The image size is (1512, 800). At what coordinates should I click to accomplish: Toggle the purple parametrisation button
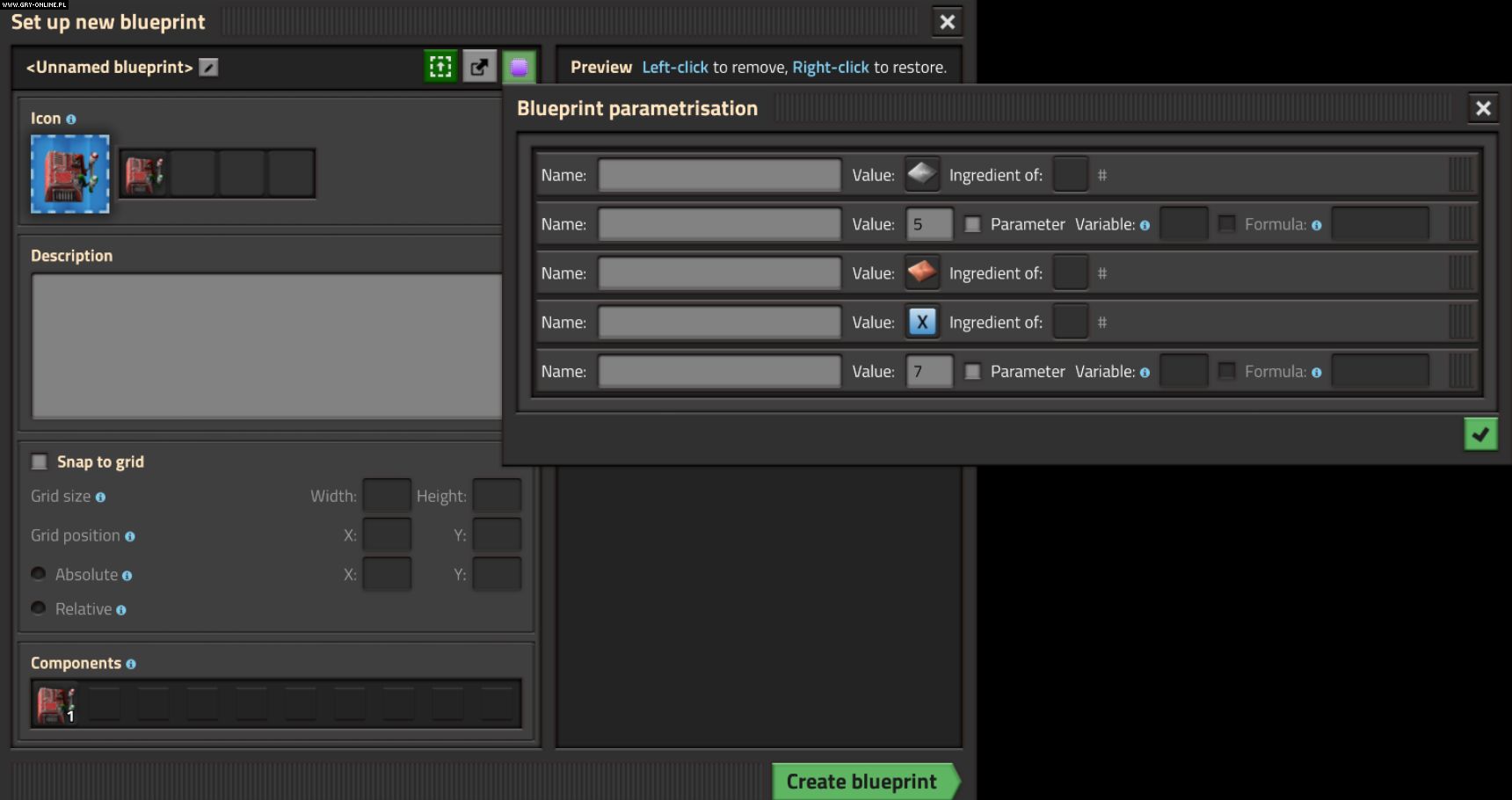519,67
